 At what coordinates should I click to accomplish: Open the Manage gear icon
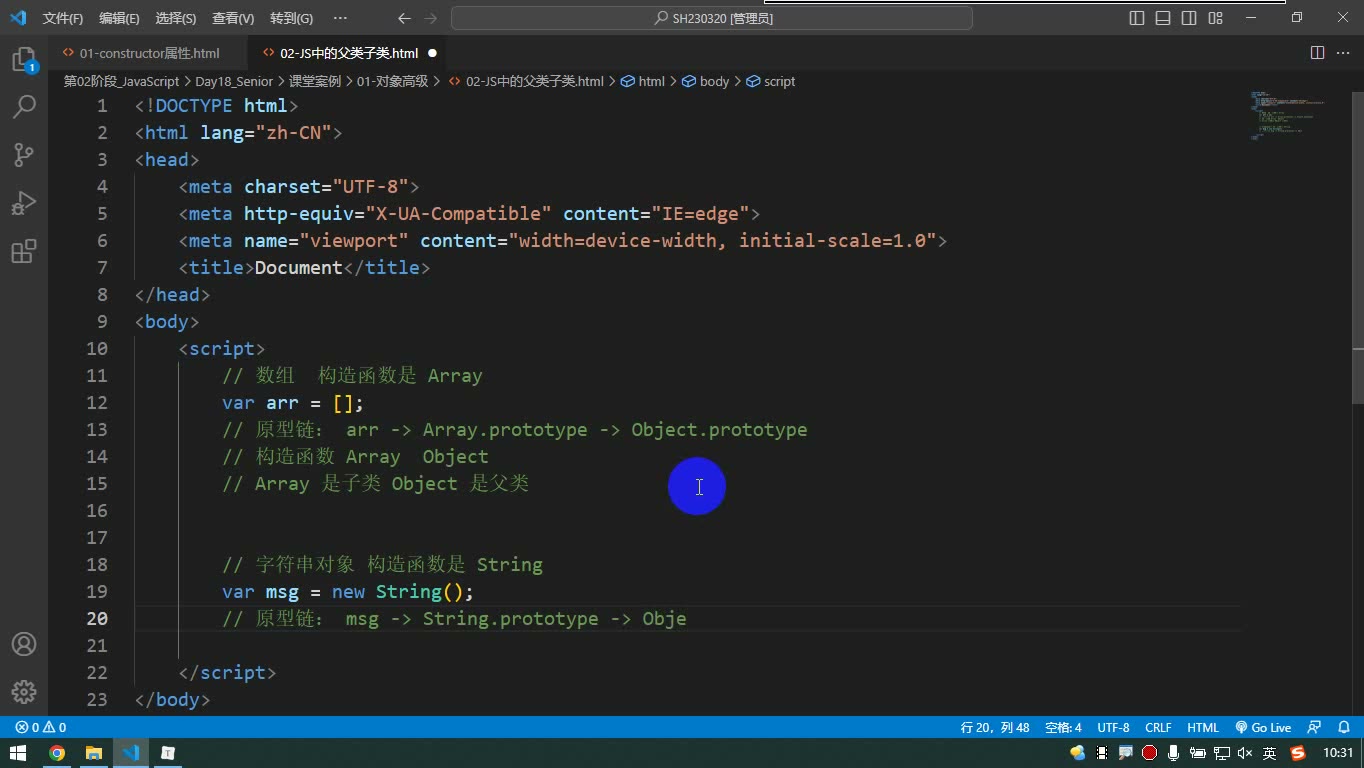pyautogui.click(x=24, y=691)
